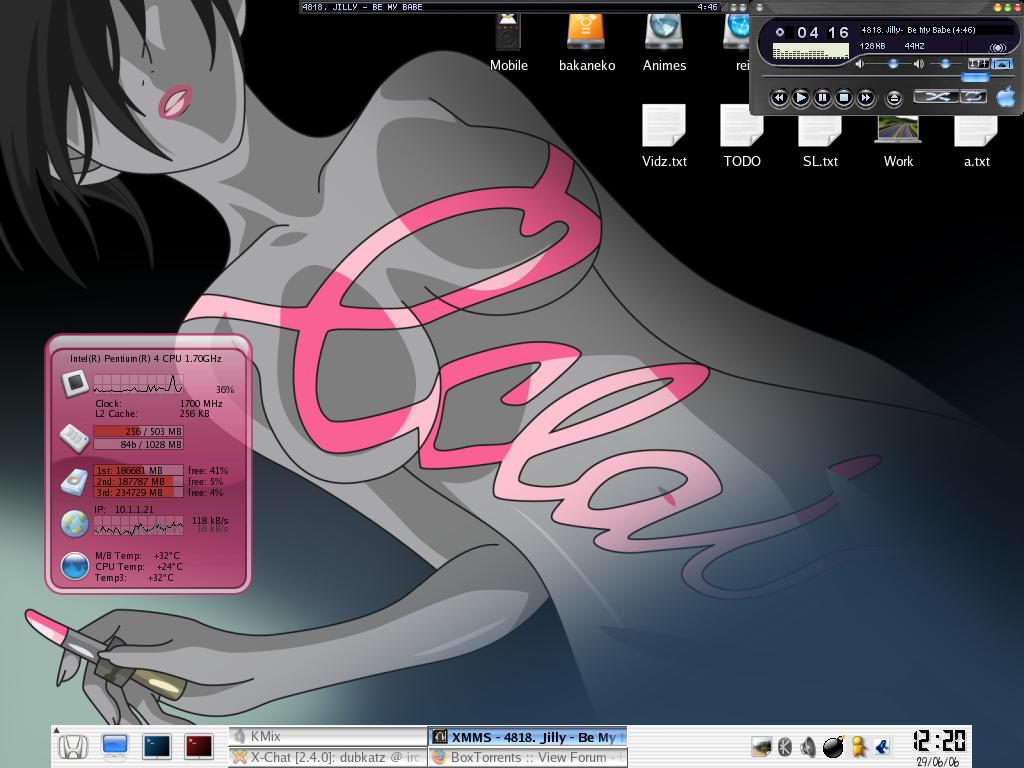This screenshot has width=1024, height=768.
Task: Toggle the XMMS playlist window
Action: click(x=1001, y=64)
